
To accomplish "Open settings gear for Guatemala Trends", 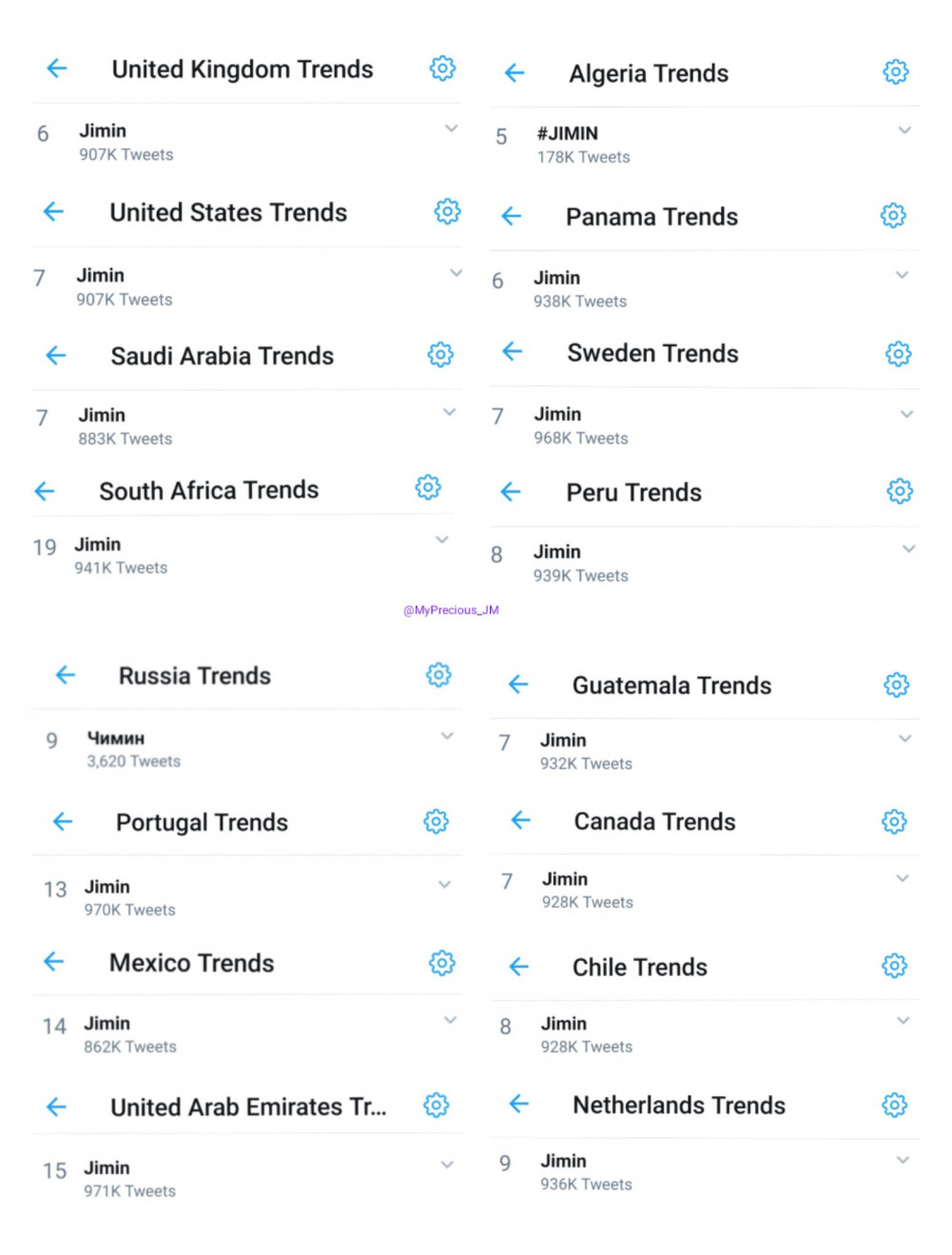I will point(896,685).
